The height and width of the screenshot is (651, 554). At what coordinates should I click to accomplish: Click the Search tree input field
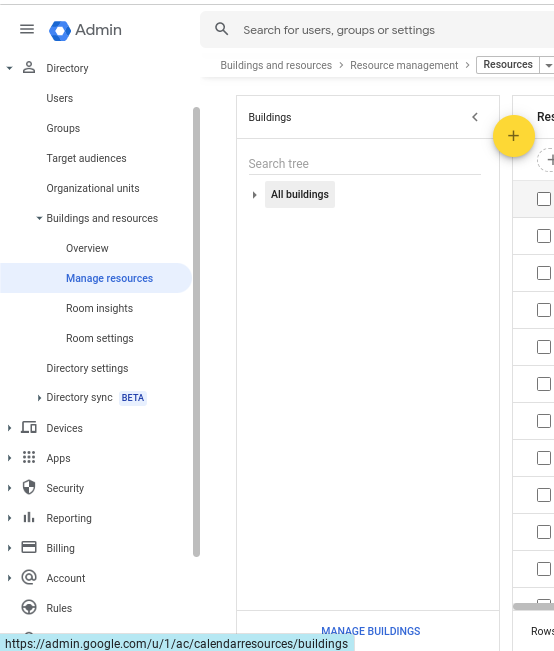pos(364,164)
